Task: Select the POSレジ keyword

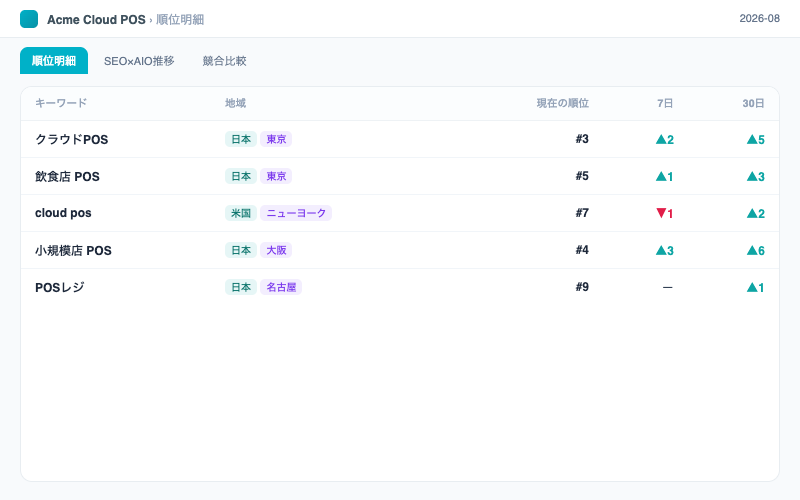Action: pyautogui.click(x=60, y=287)
